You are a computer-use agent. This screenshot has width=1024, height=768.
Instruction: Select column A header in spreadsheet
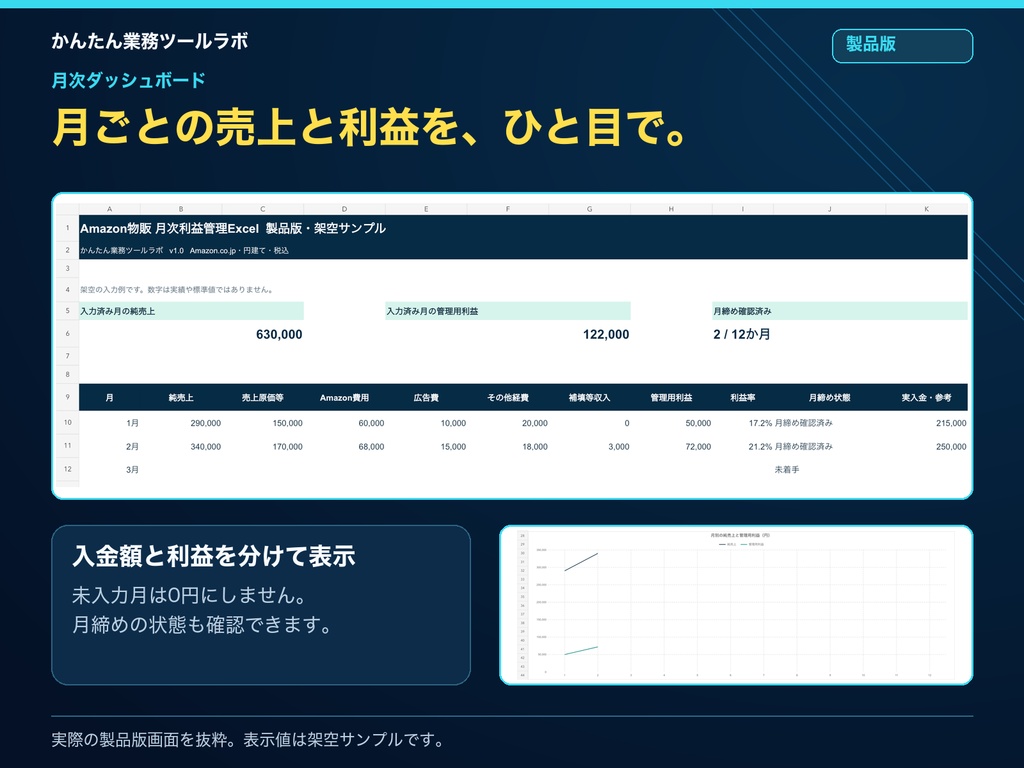109,209
